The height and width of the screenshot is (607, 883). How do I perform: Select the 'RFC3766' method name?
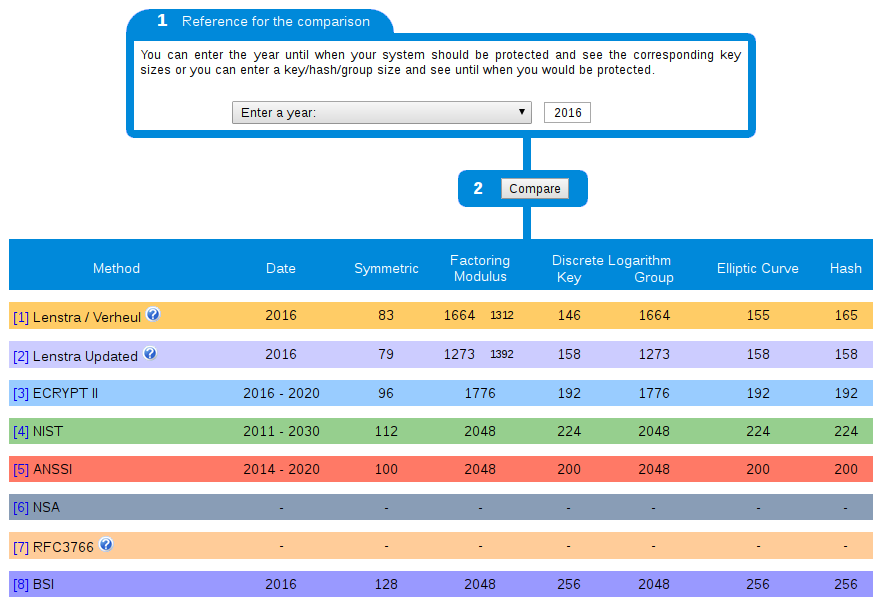click(63, 547)
